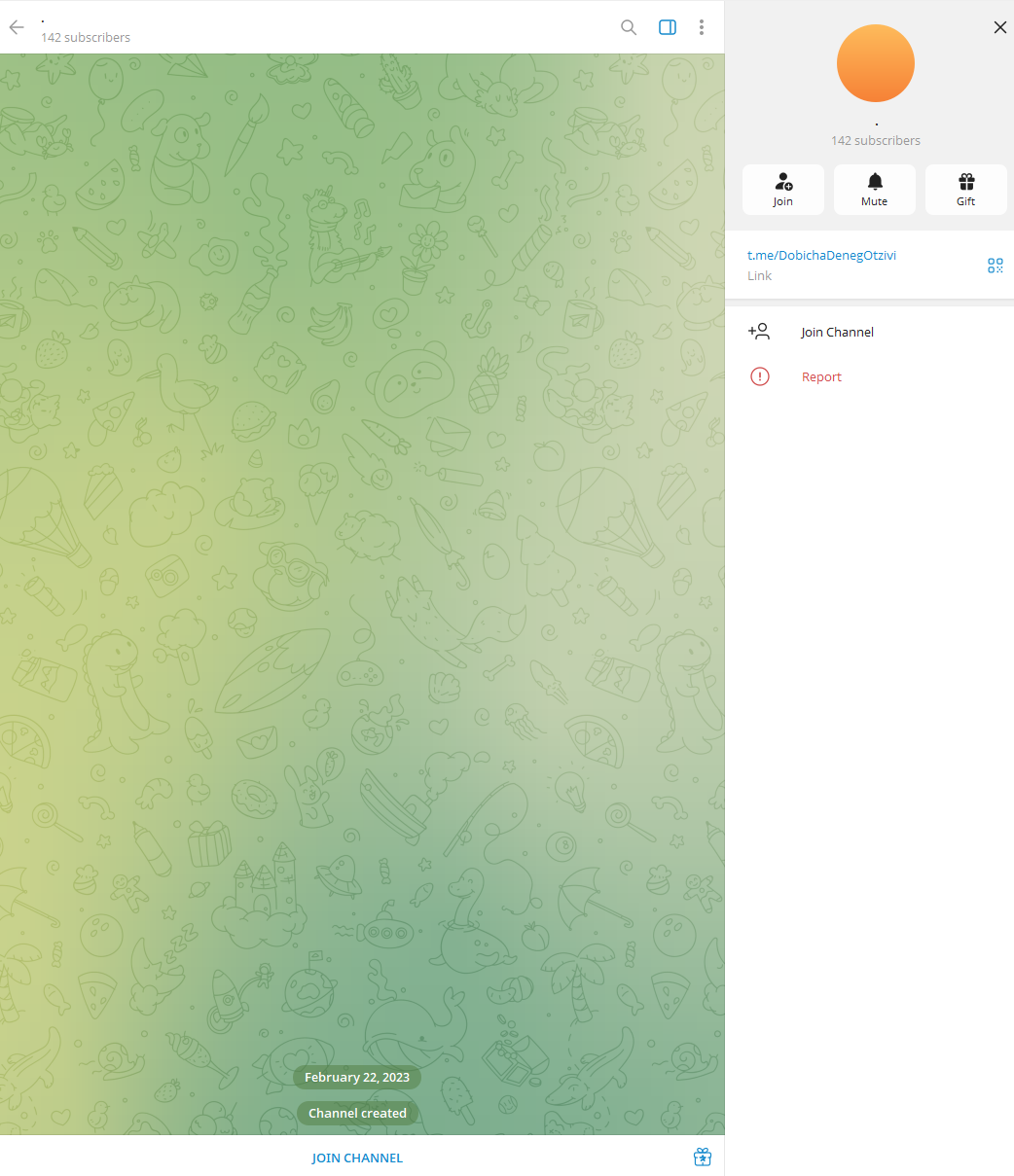
Task: Open the t.me/DobichaDenegOtzivi link
Action: [821, 255]
